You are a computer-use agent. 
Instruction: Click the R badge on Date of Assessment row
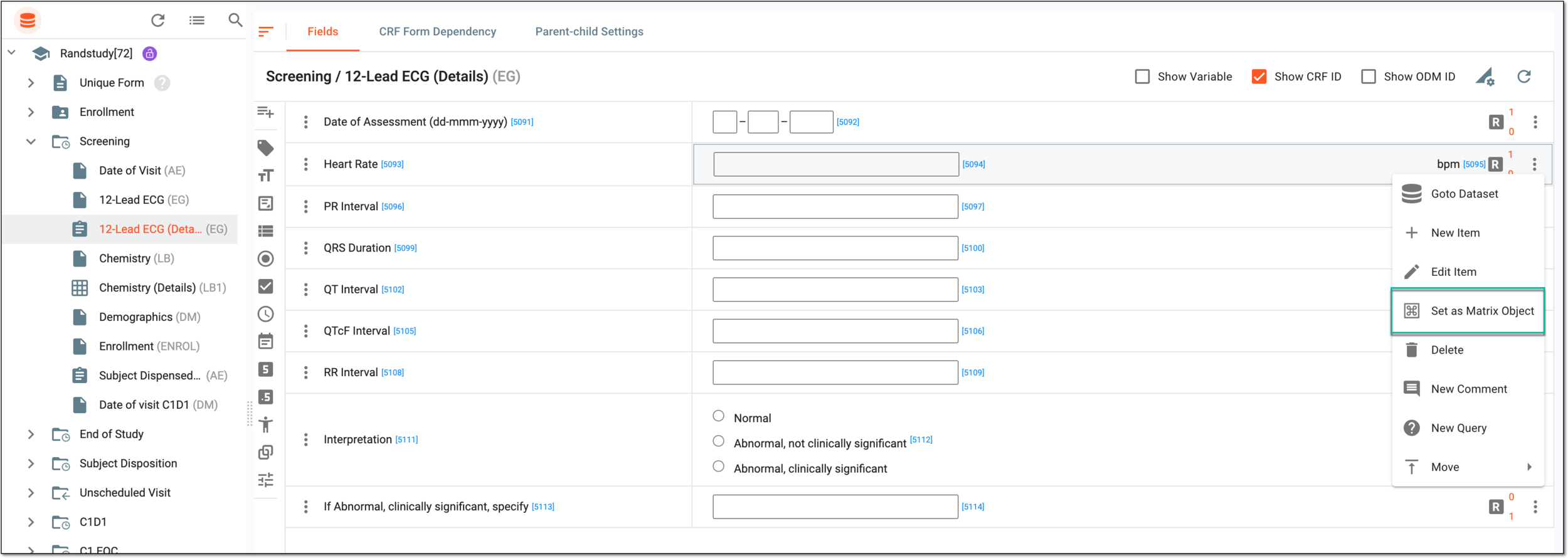click(x=1496, y=122)
